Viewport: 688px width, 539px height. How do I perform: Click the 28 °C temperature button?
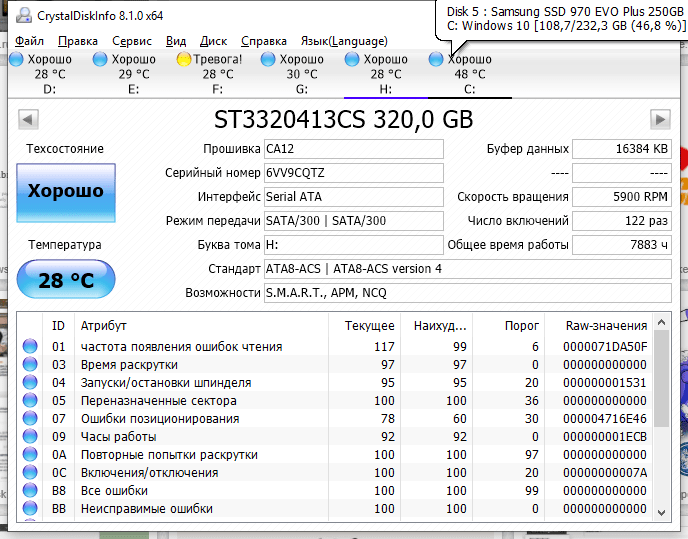66,279
